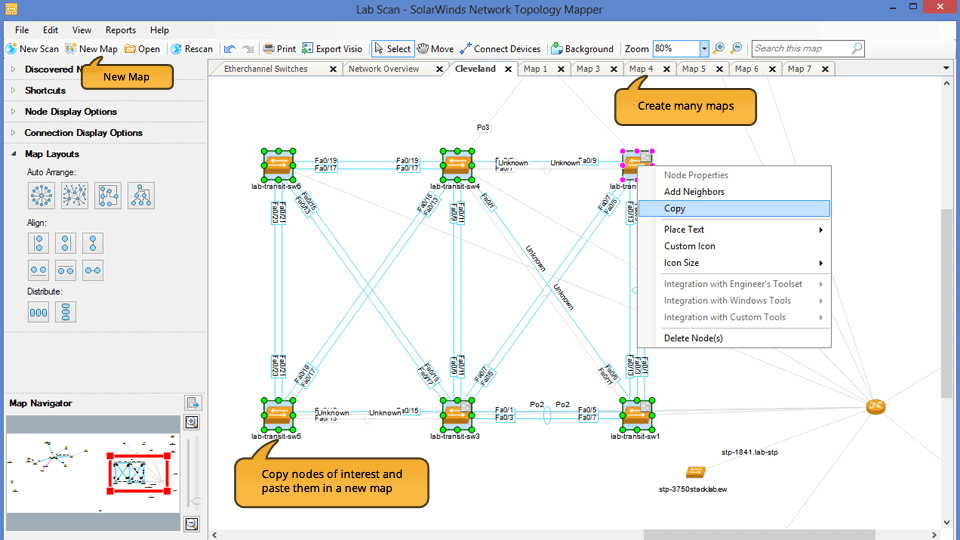
Task: Activate the Move hand tool
Action: [435, 49]
